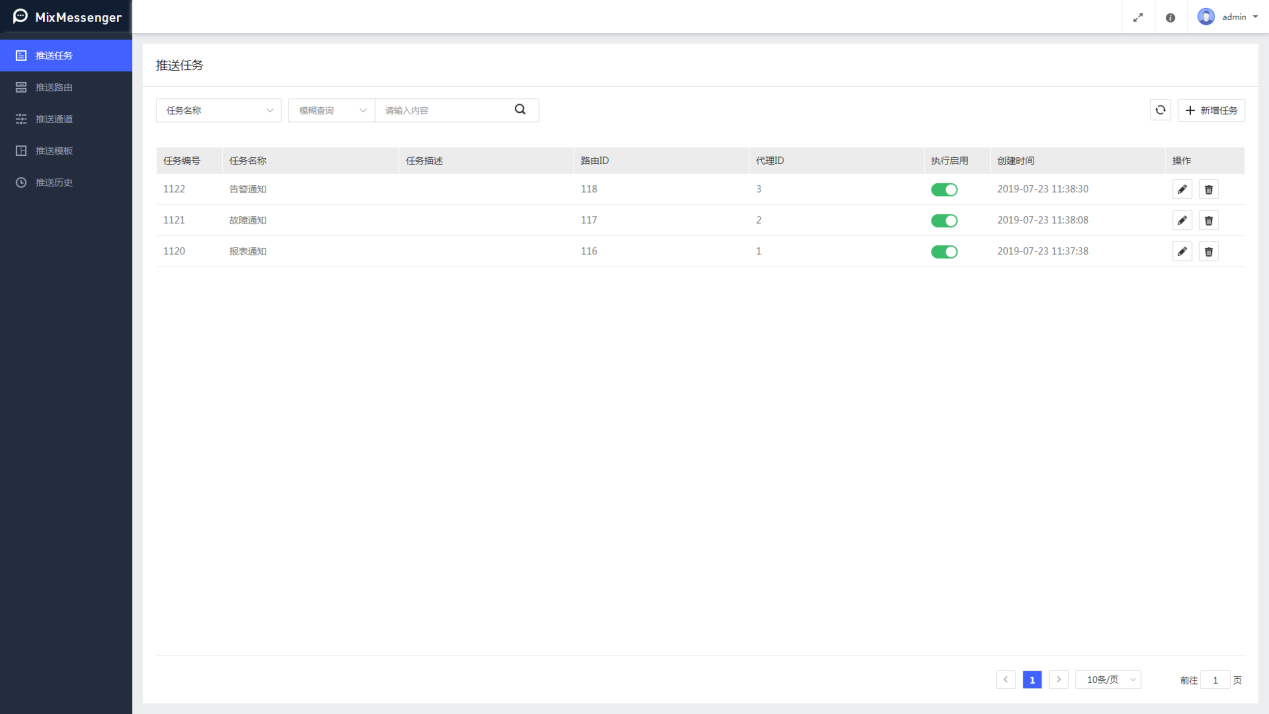The height and width of the screenshot is (714, 1269).
Task: Click the next page arrow button
Action: click(1059, 680)
